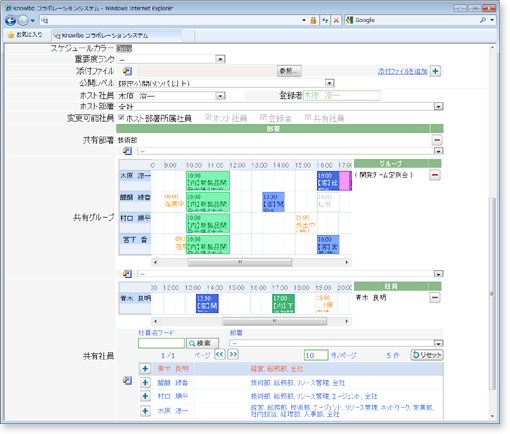This screenshot has width=510, height=434.
Task: Add 青木 良明 with the plus button
Action: coord(145,369)
